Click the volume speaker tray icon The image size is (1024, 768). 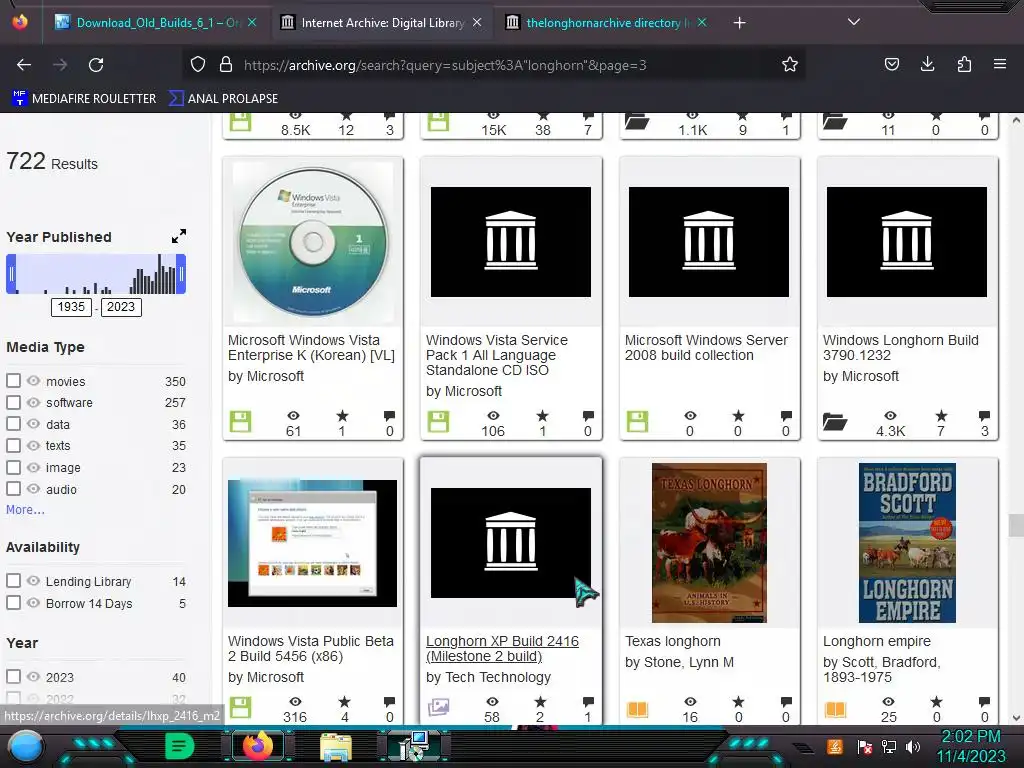point(913,746)
